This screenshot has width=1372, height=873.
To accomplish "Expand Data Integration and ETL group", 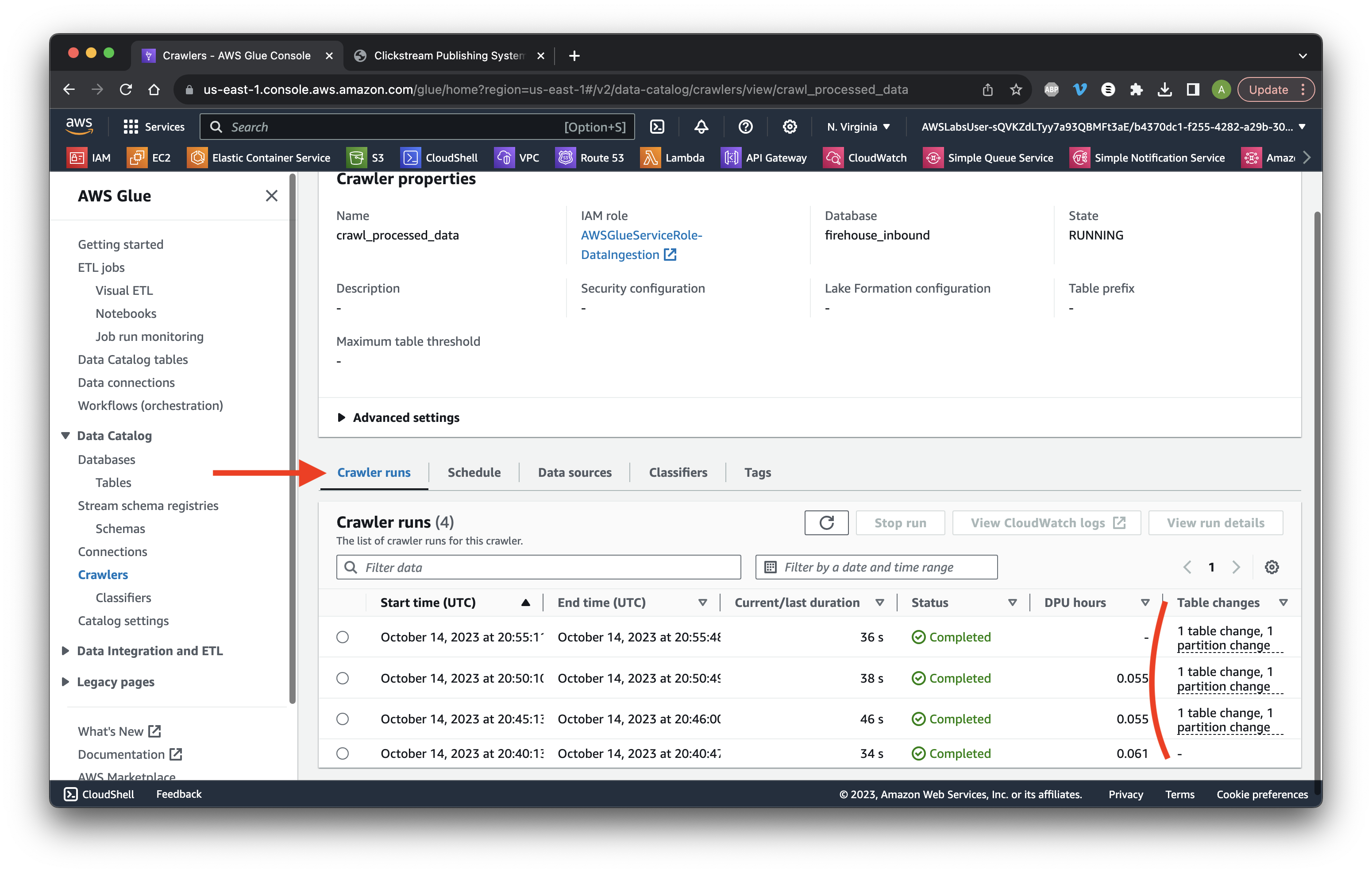I will point(66,650).
